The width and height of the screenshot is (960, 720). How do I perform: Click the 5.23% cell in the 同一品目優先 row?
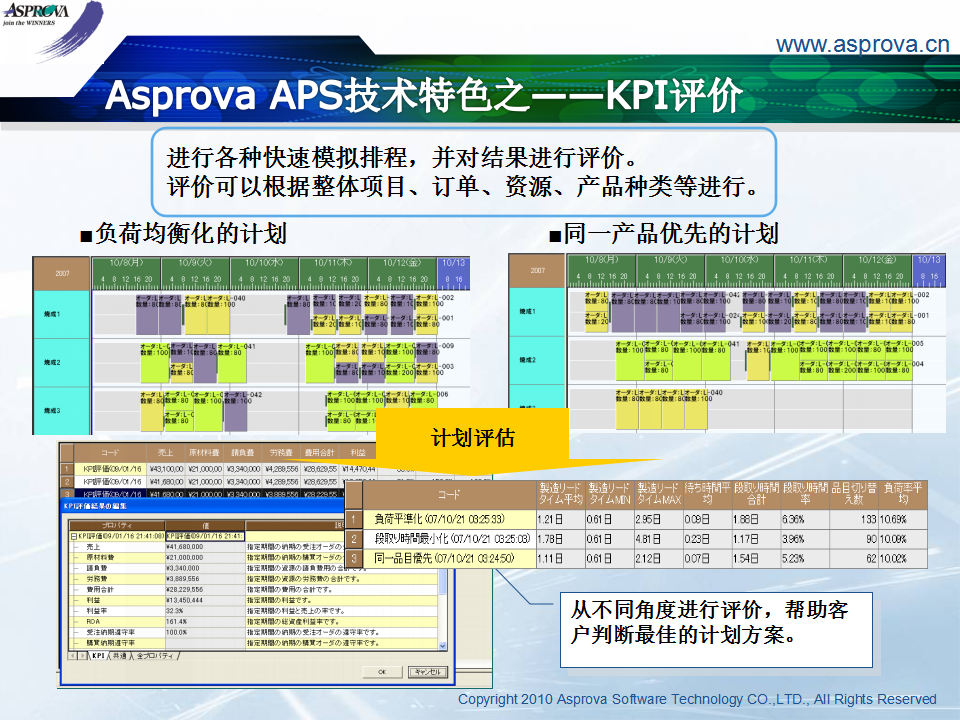pos(805,558)
